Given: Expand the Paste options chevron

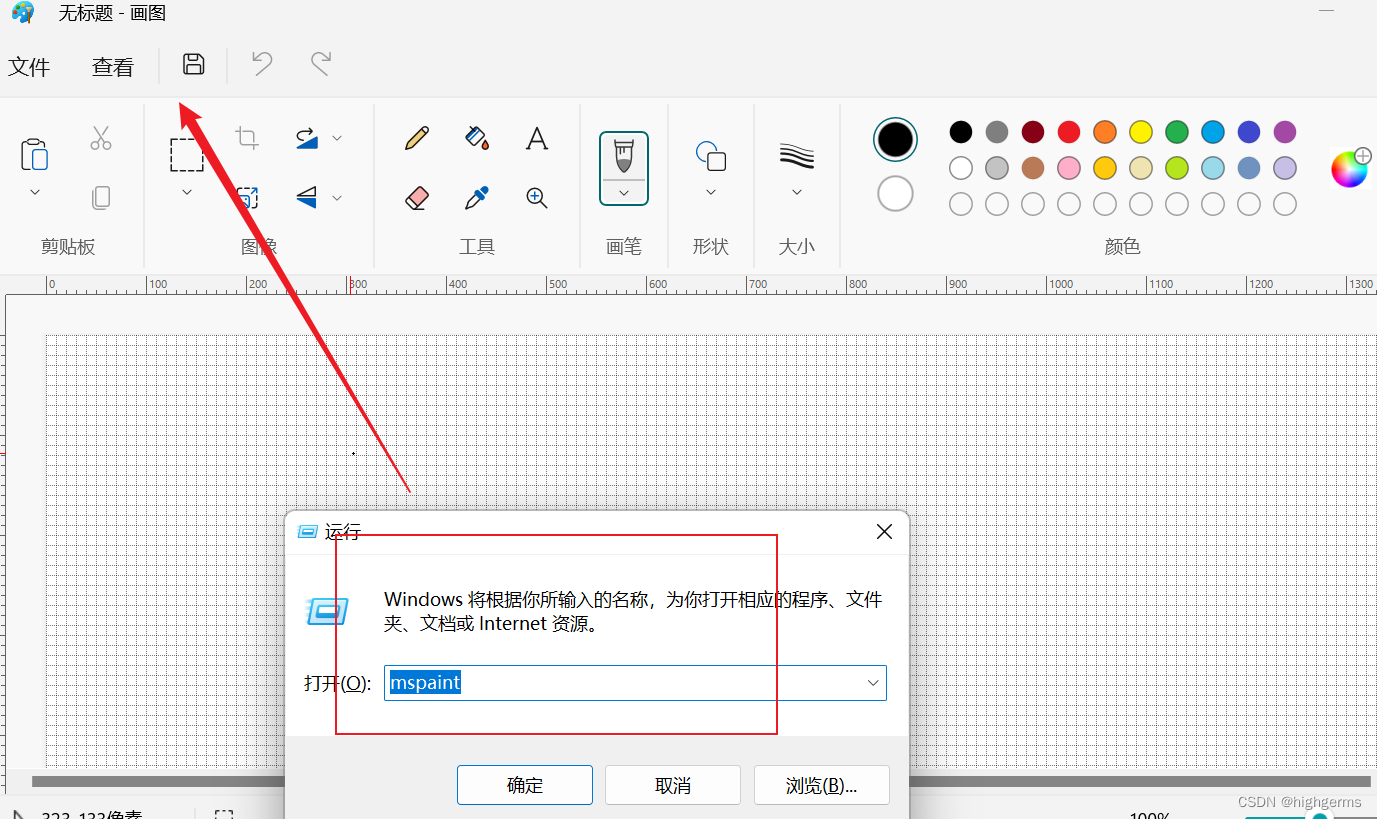Looking at the screenshot, I should [35, 191].
